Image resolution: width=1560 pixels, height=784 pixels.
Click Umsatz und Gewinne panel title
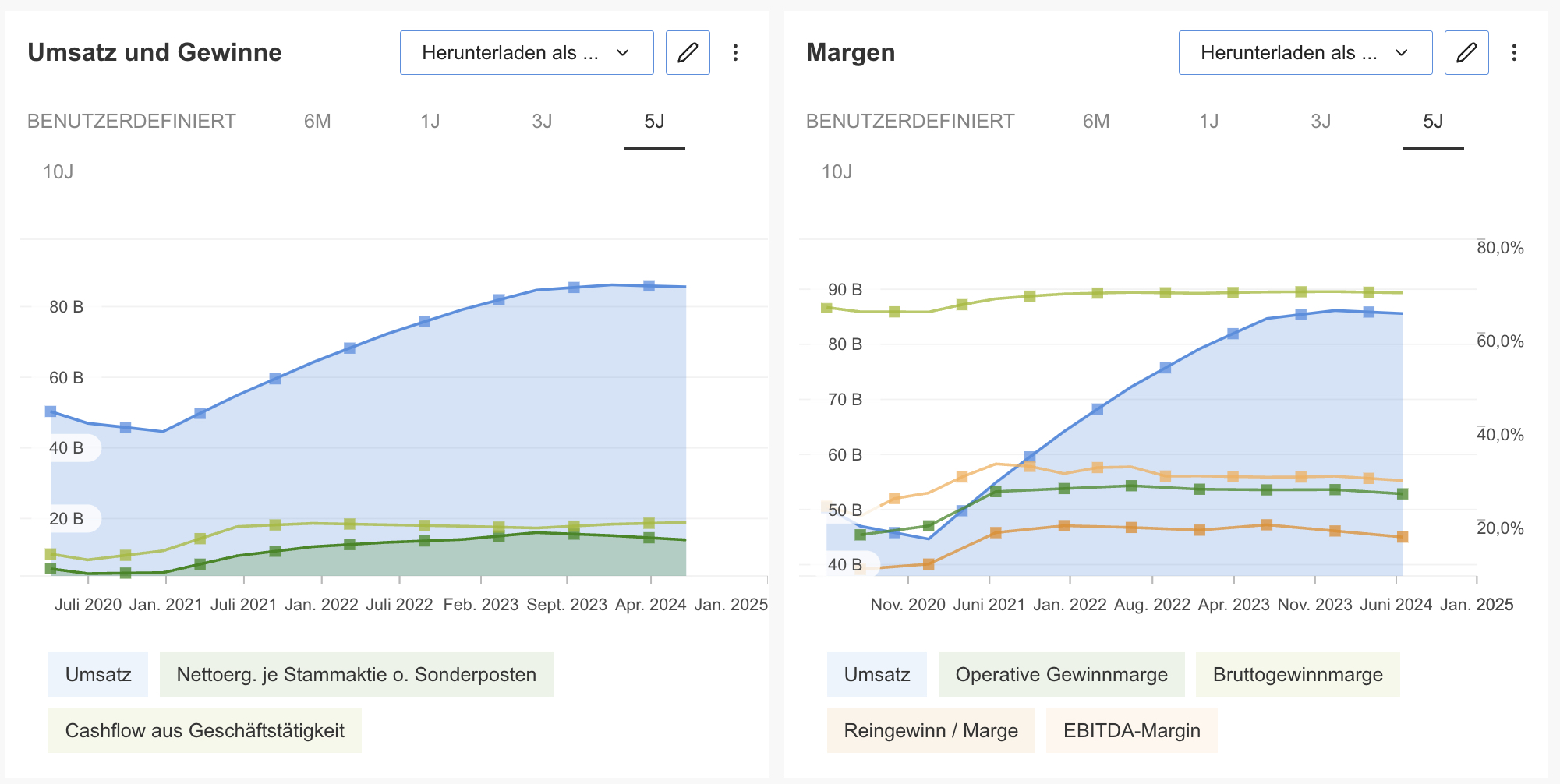(154, 52)
